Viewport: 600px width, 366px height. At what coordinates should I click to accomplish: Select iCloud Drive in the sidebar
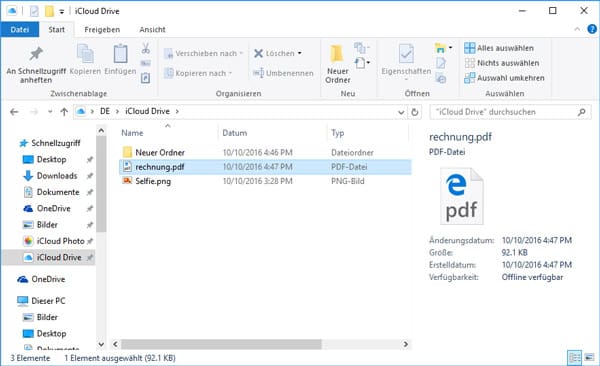click(x=49, y=257)
